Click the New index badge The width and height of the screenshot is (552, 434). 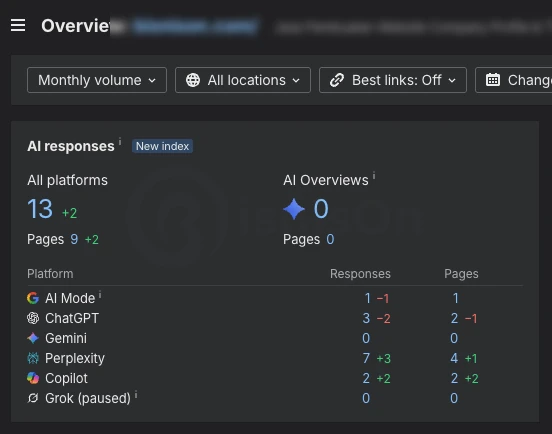point(162,146)
